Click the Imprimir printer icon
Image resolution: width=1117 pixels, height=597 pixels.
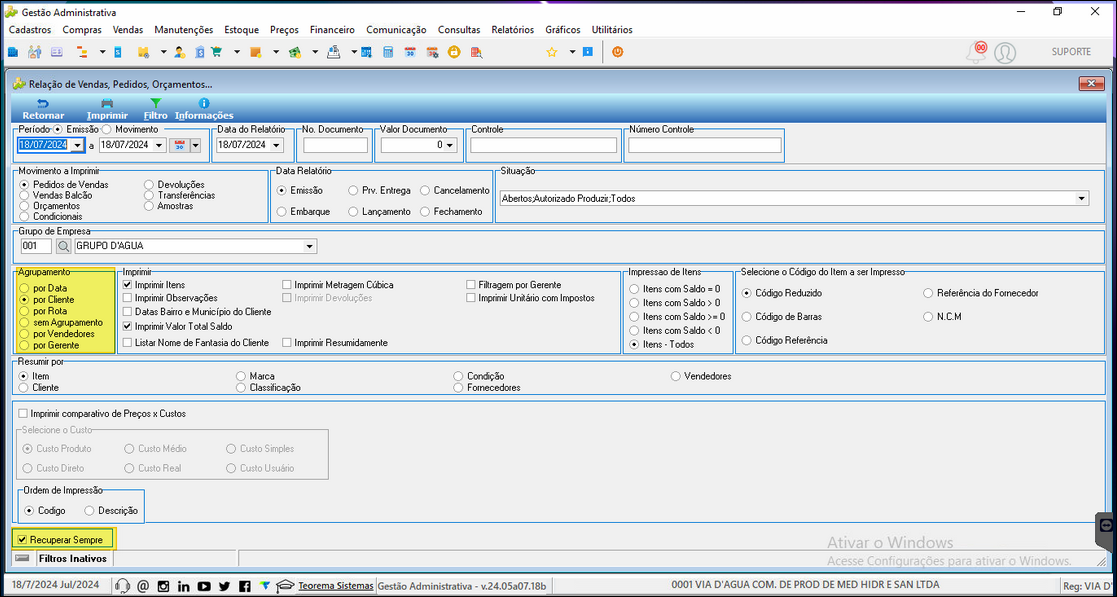(107, 103)
